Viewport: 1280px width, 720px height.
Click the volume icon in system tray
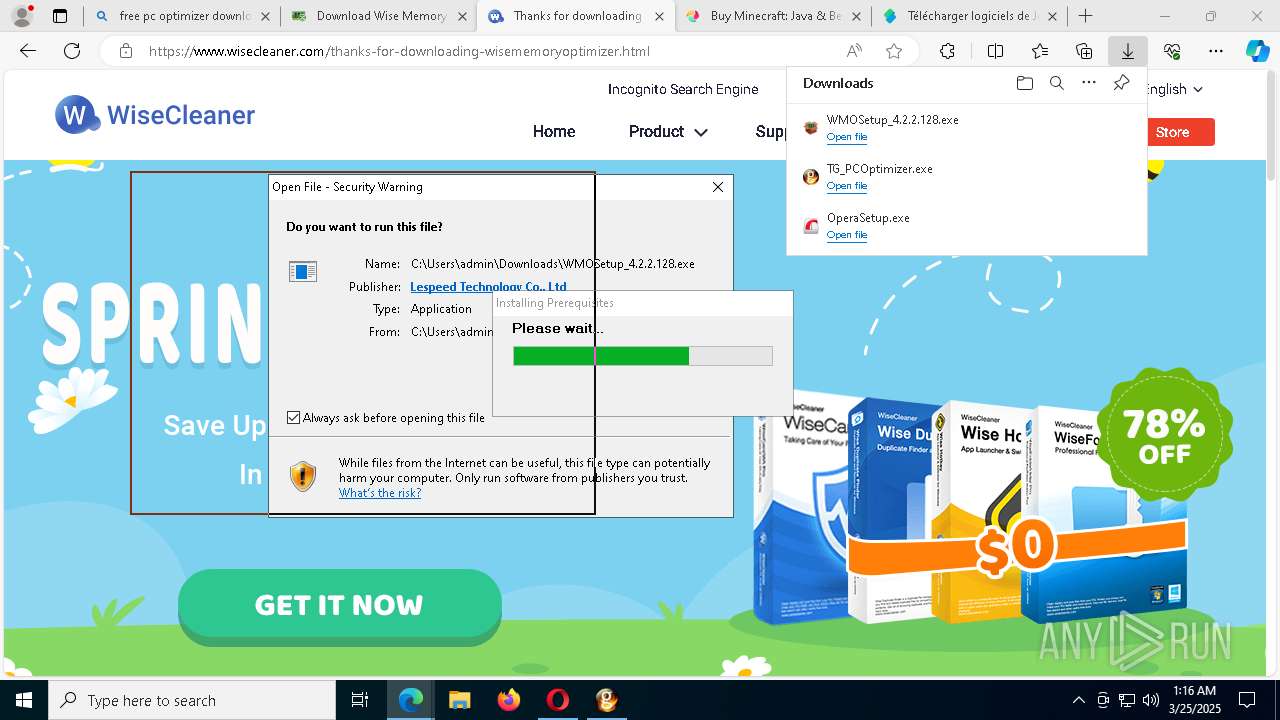[x=1151, y=700]
